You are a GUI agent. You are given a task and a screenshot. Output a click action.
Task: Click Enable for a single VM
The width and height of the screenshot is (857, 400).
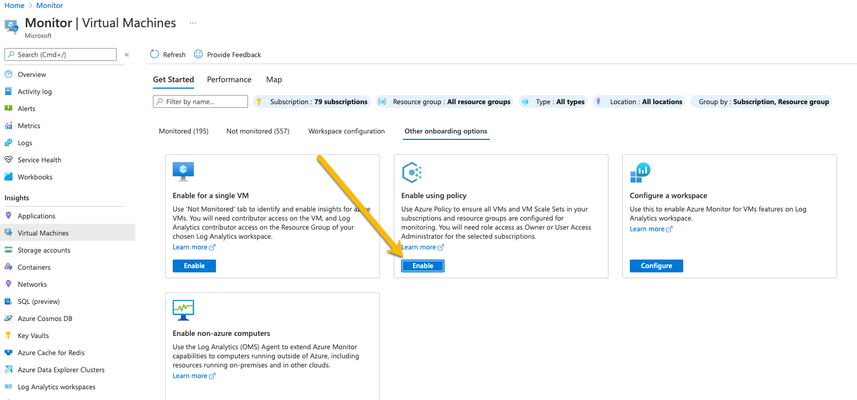(x=194, y=266)
